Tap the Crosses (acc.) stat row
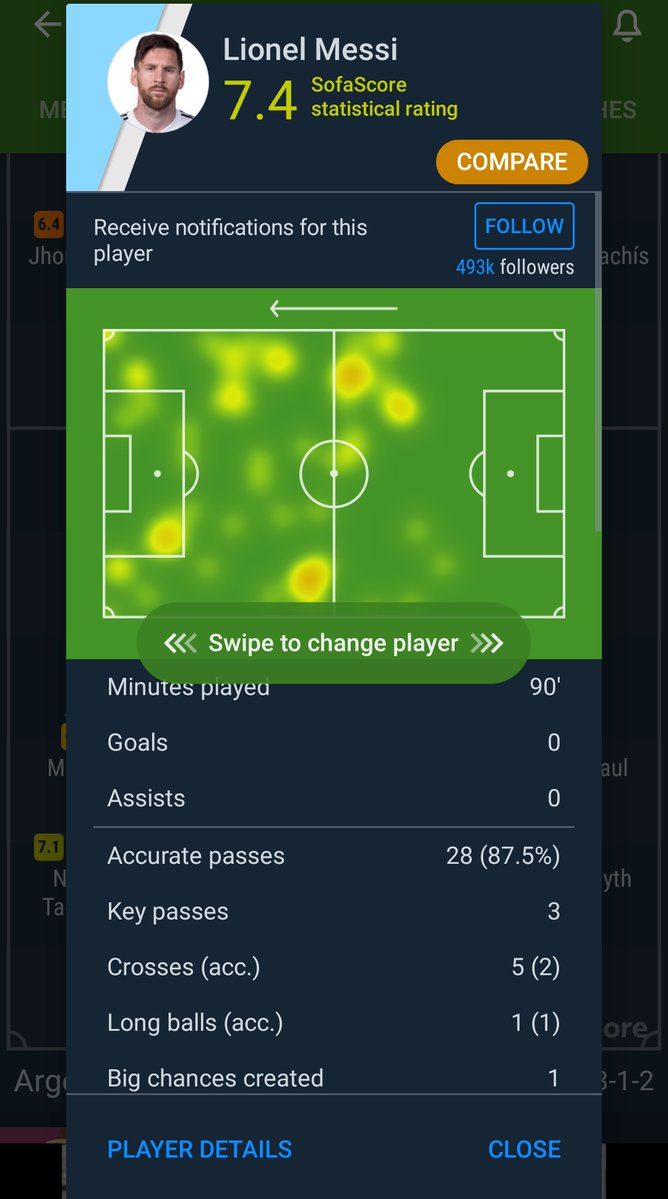The height and width of the screenshot is (1199, 668). click(x=333, y=968)
